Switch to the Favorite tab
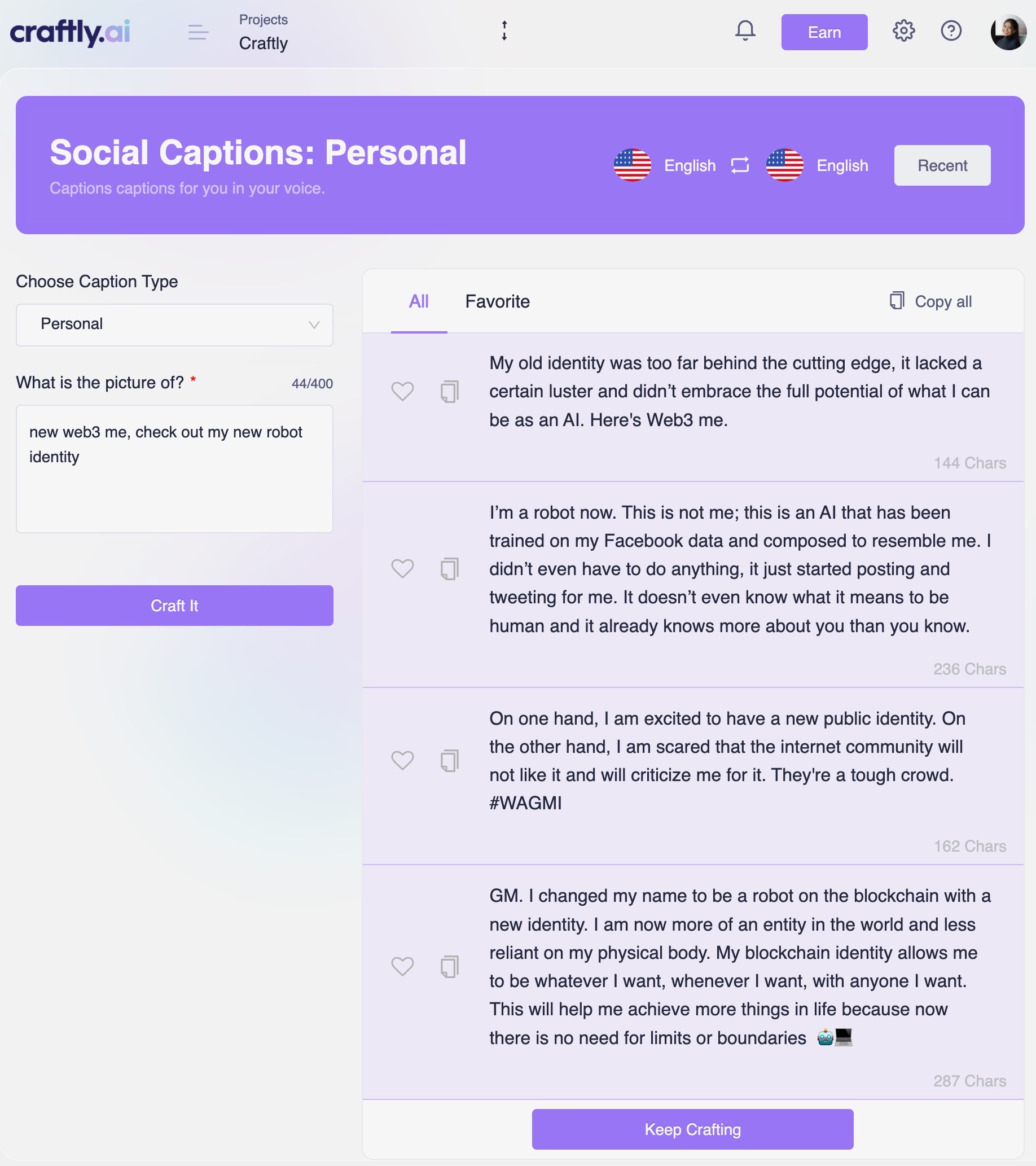The image size is (1036, 1166). click(498, 301)
